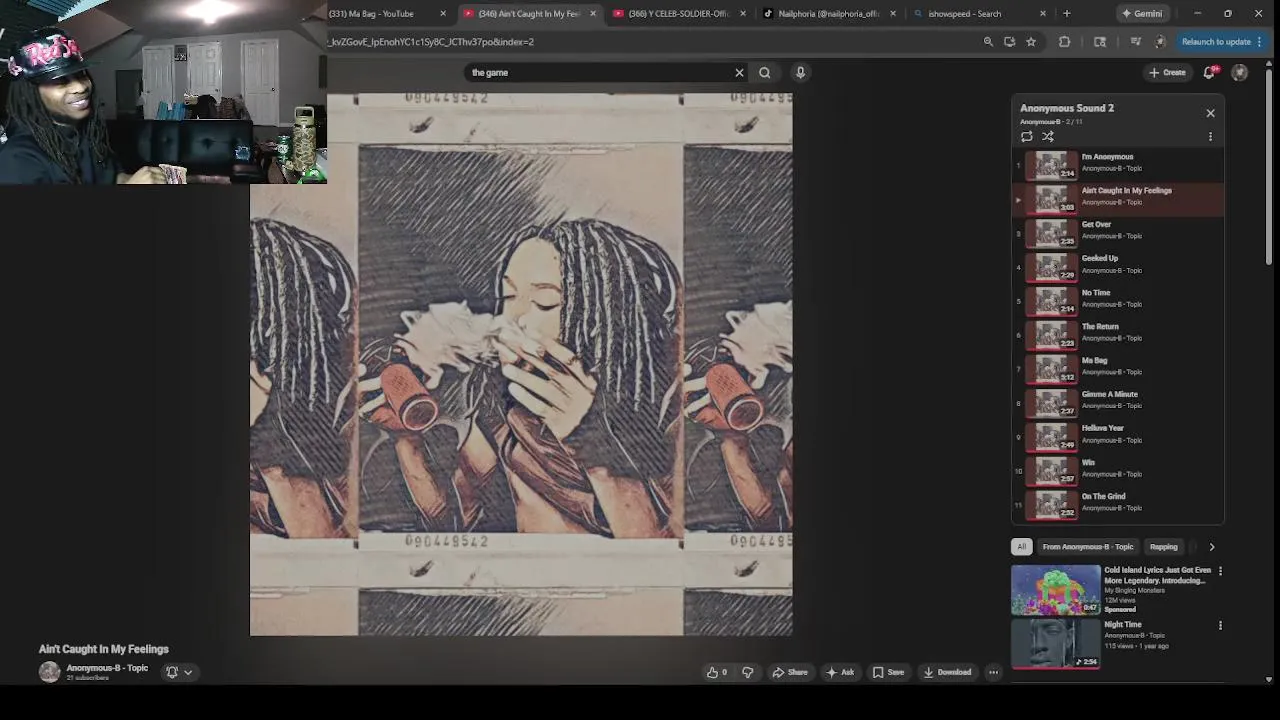Viewport: 1280px width, 720px height.
Task: Open a new browser tab
Action: 1066,14
